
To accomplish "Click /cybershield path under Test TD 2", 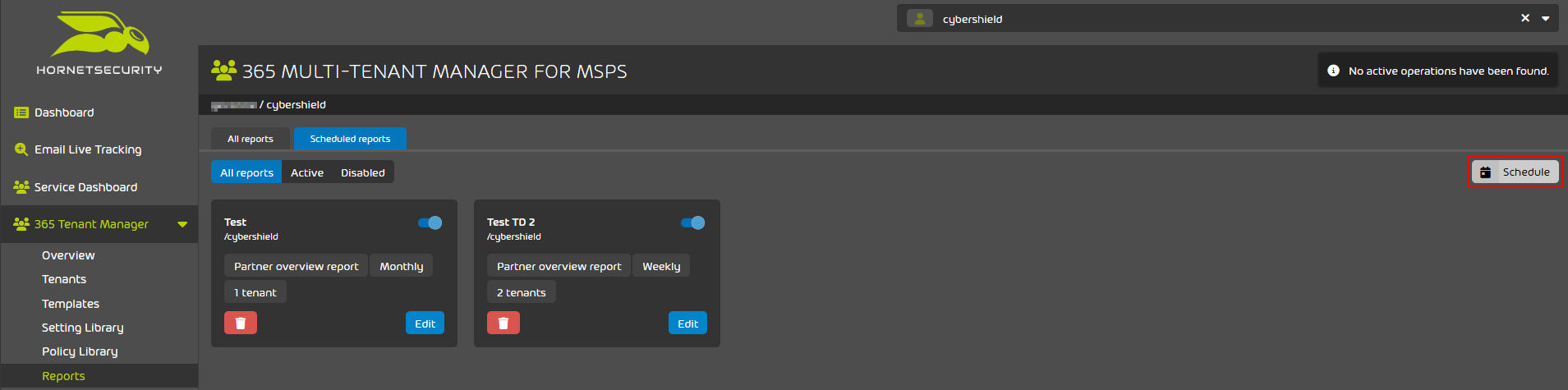I will pos(514,236).
